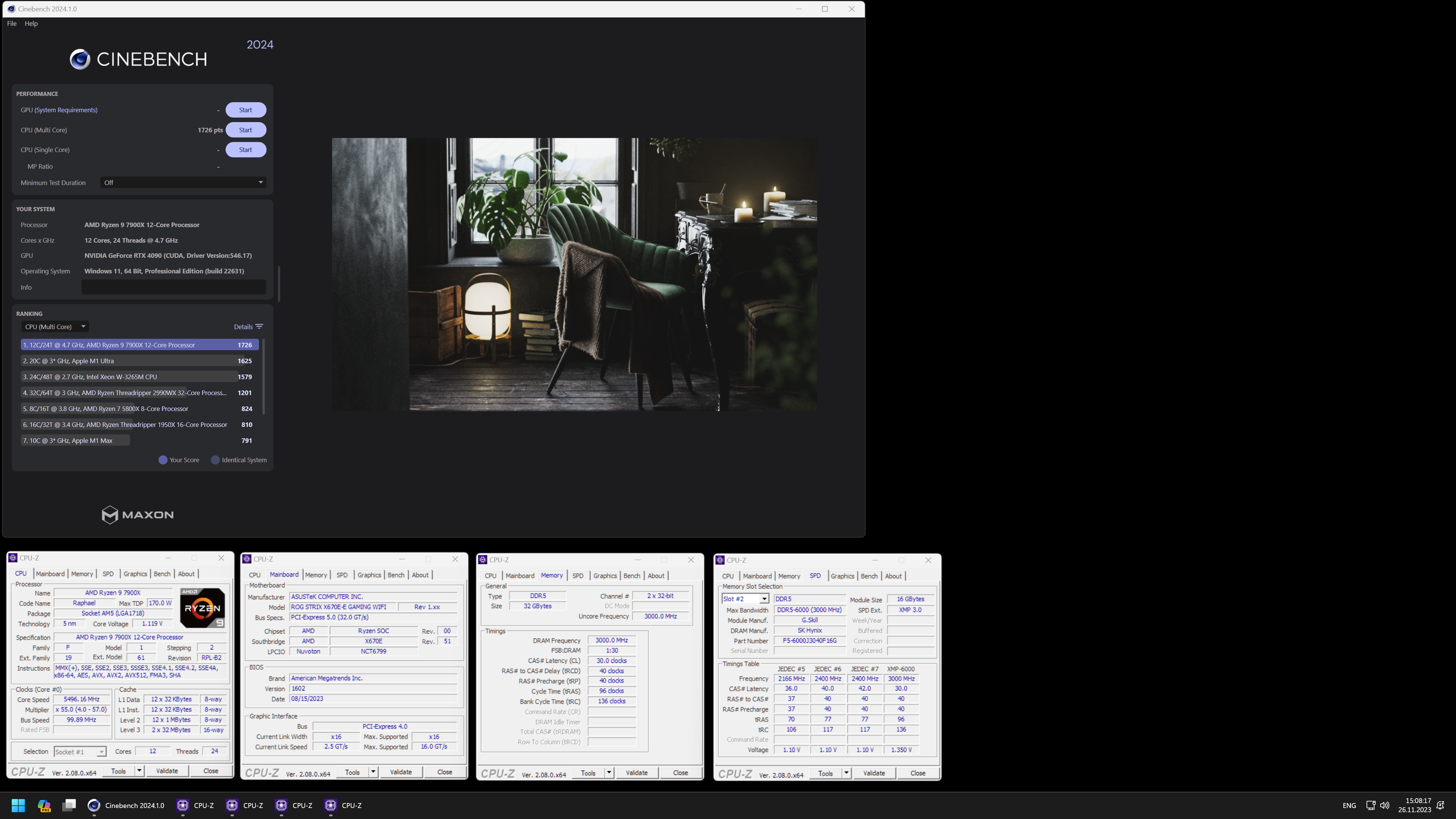Open network settings from system tray
1456x819 pixels.
coord(1371,805)
